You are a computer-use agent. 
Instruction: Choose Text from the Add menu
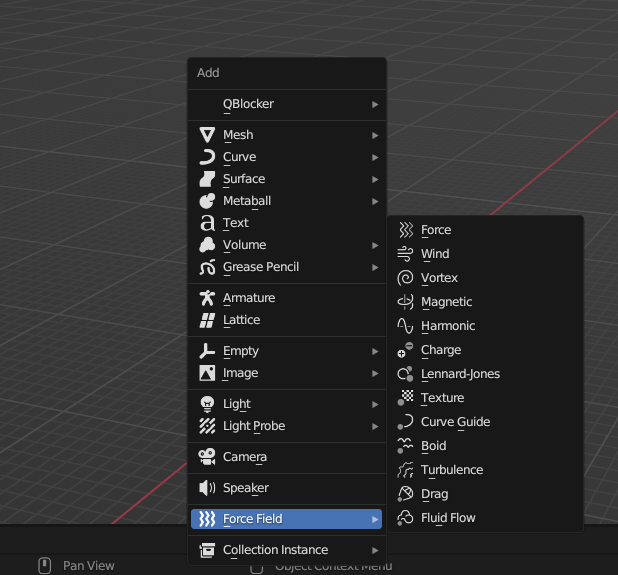pos(287,223)
